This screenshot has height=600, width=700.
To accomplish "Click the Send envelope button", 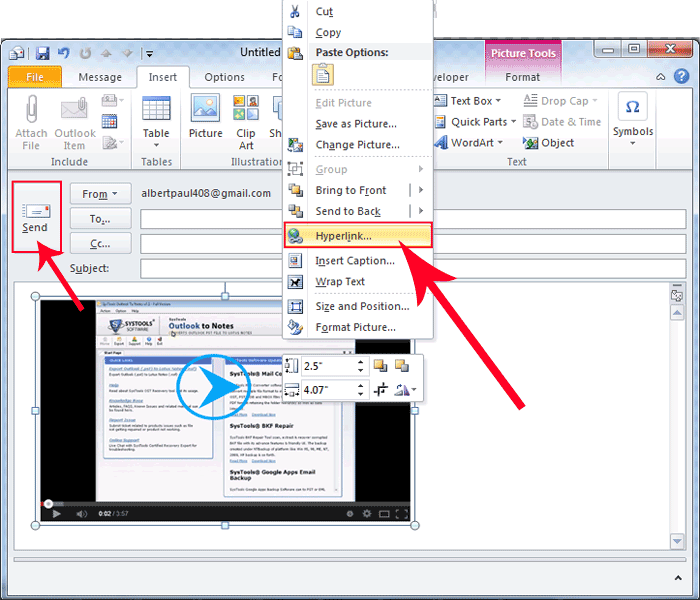I will (36, 217).
